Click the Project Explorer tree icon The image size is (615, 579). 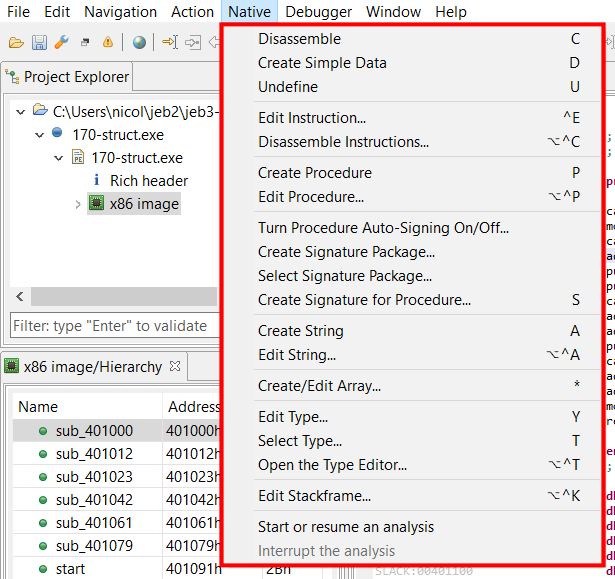click(12, 76)
